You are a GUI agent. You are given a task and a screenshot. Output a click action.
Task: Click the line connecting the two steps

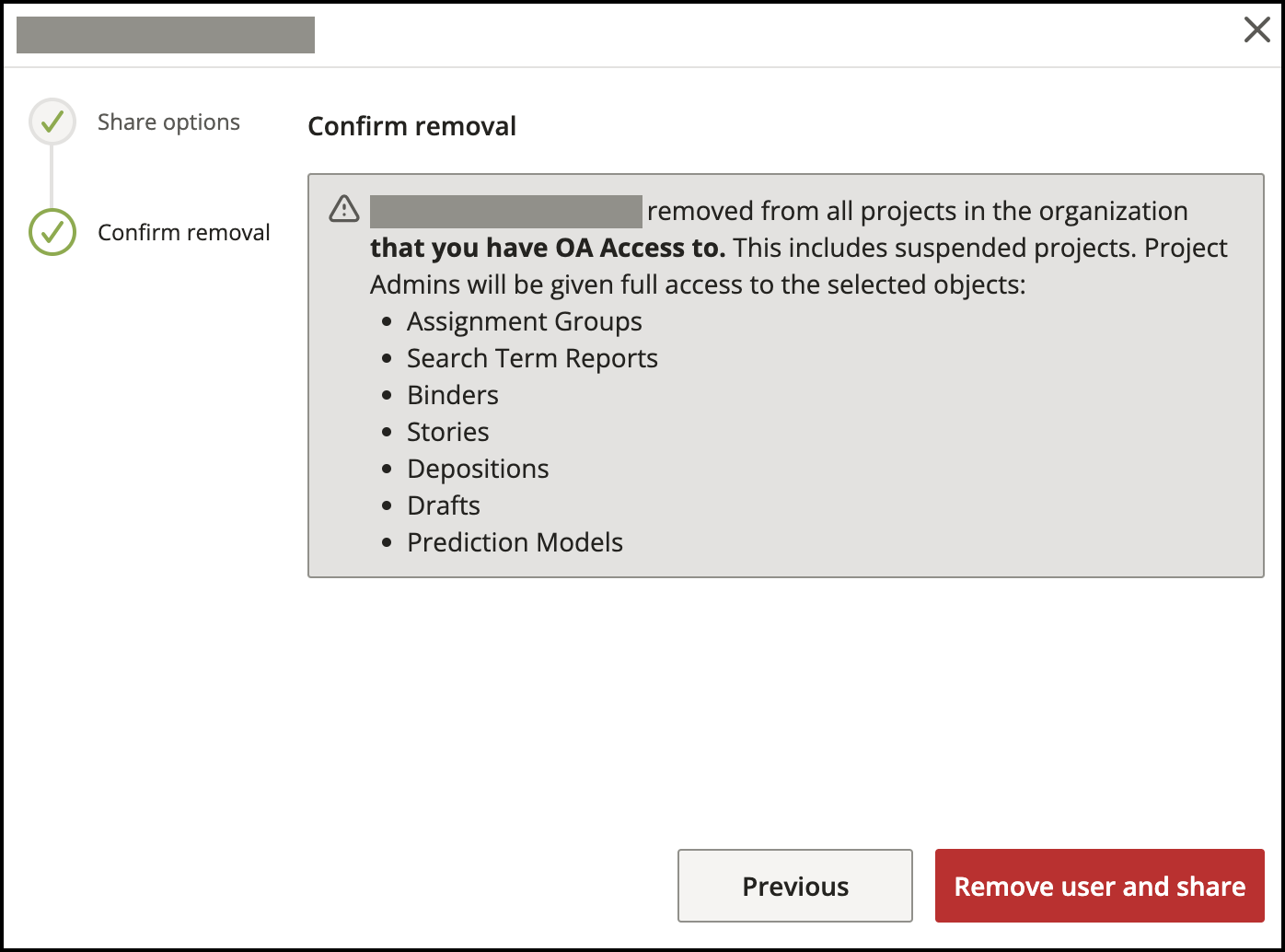click(x=52, y=177)
